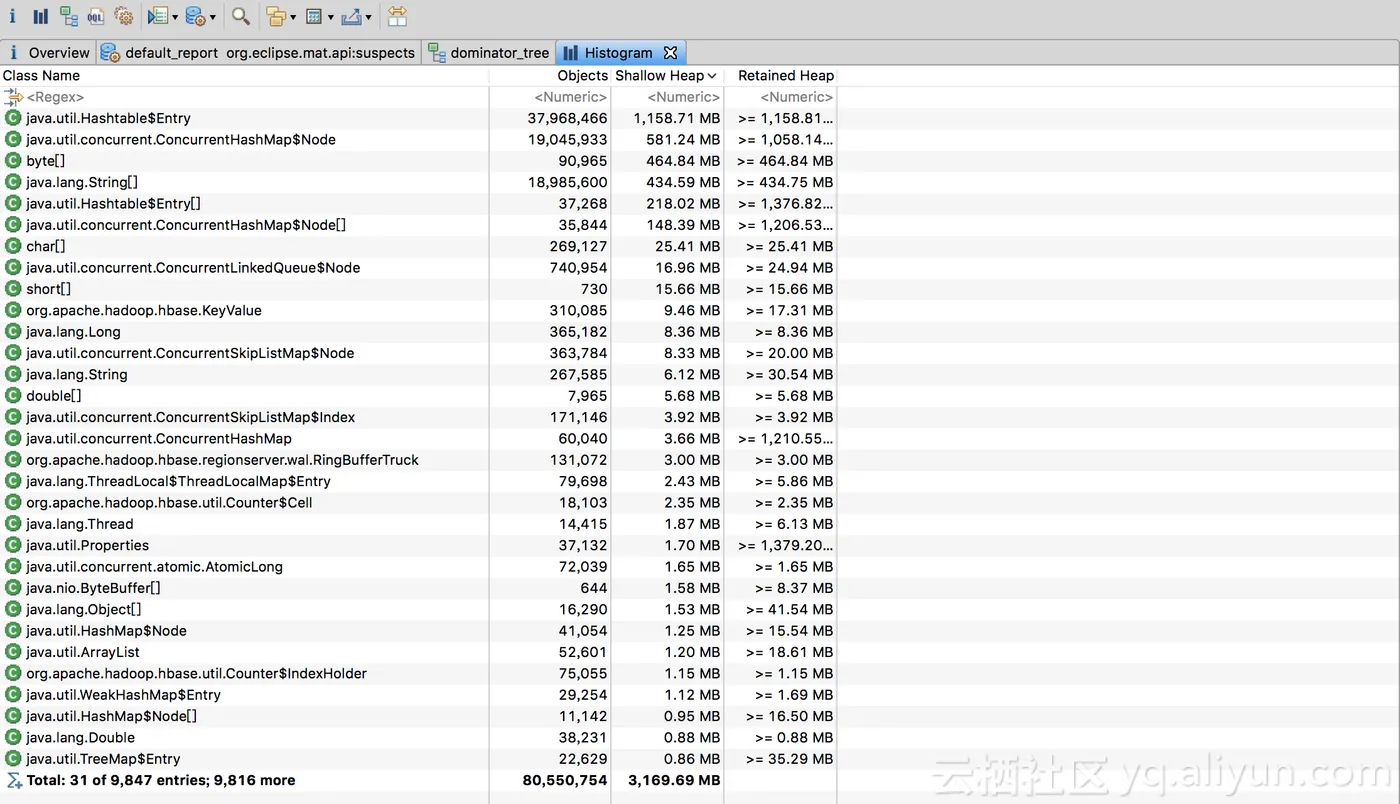The image size is (1400, 804).
Task: Sort by the Objects column header
Action: [583, 76]
